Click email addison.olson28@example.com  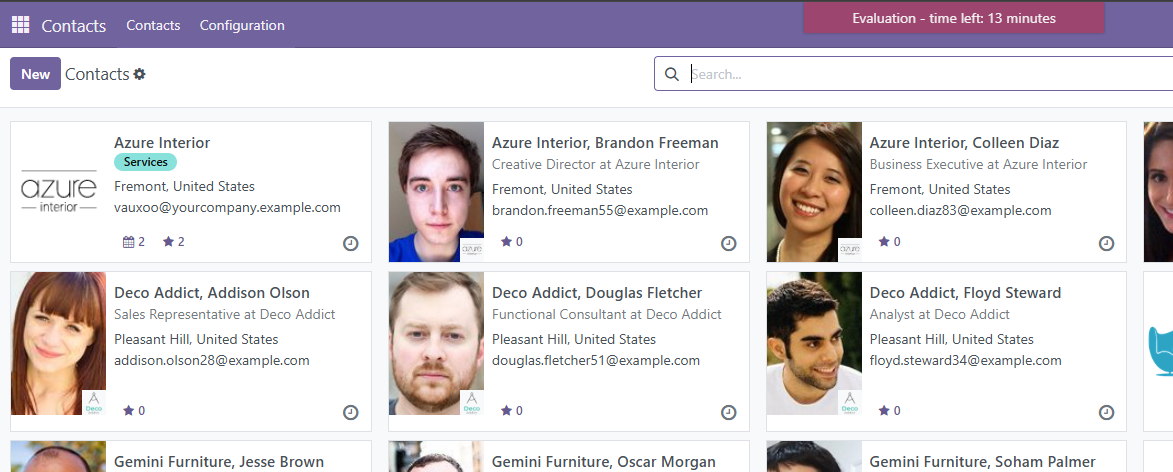(x=212, y=361)
